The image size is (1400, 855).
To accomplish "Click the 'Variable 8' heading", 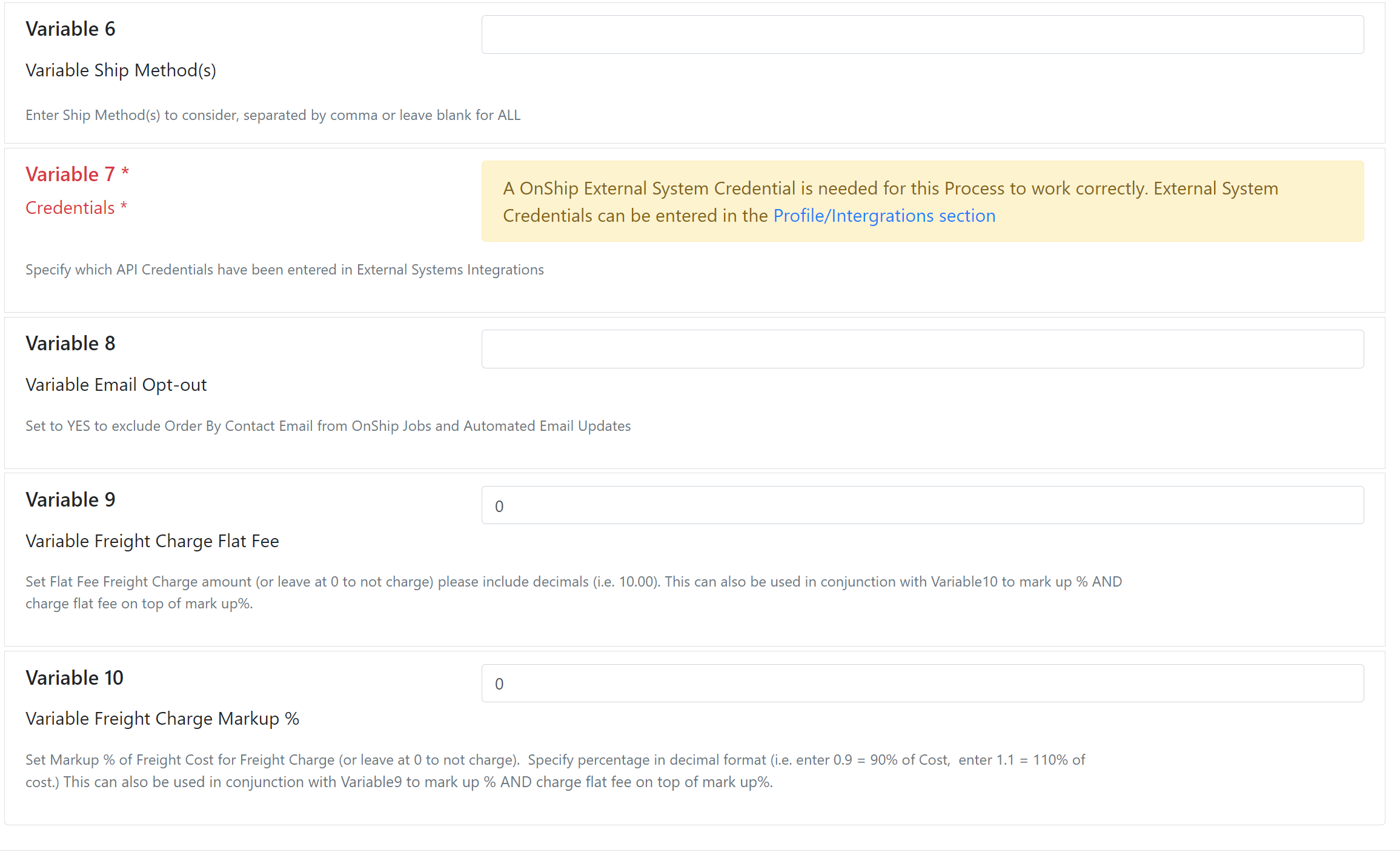I will tap(70, 344).
